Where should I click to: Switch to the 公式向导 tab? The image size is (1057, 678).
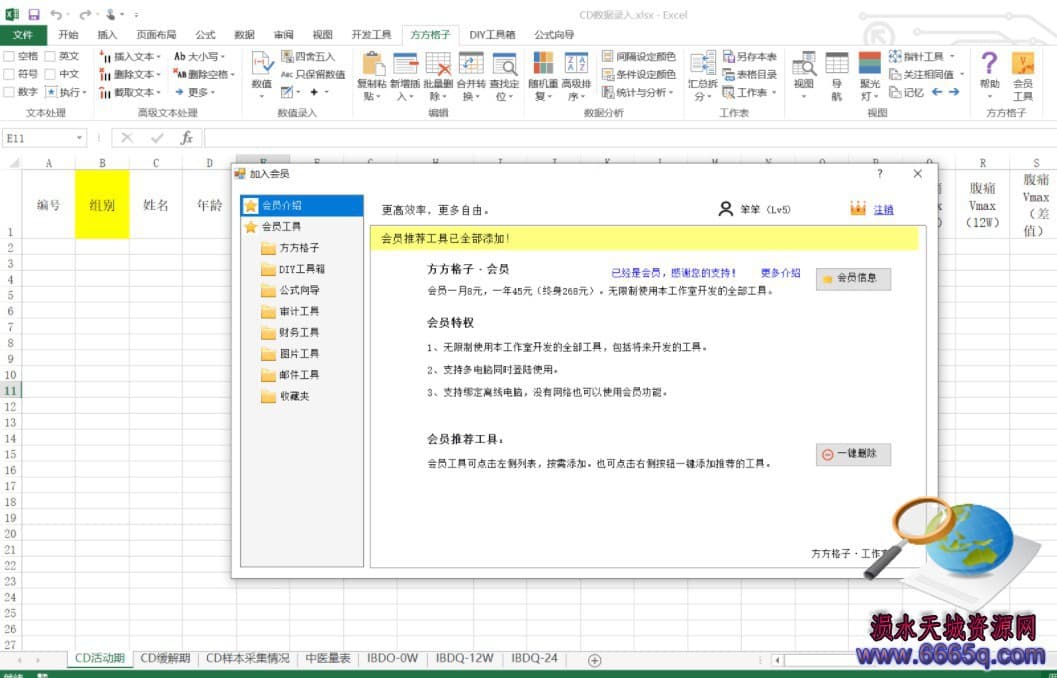(554, 35)
